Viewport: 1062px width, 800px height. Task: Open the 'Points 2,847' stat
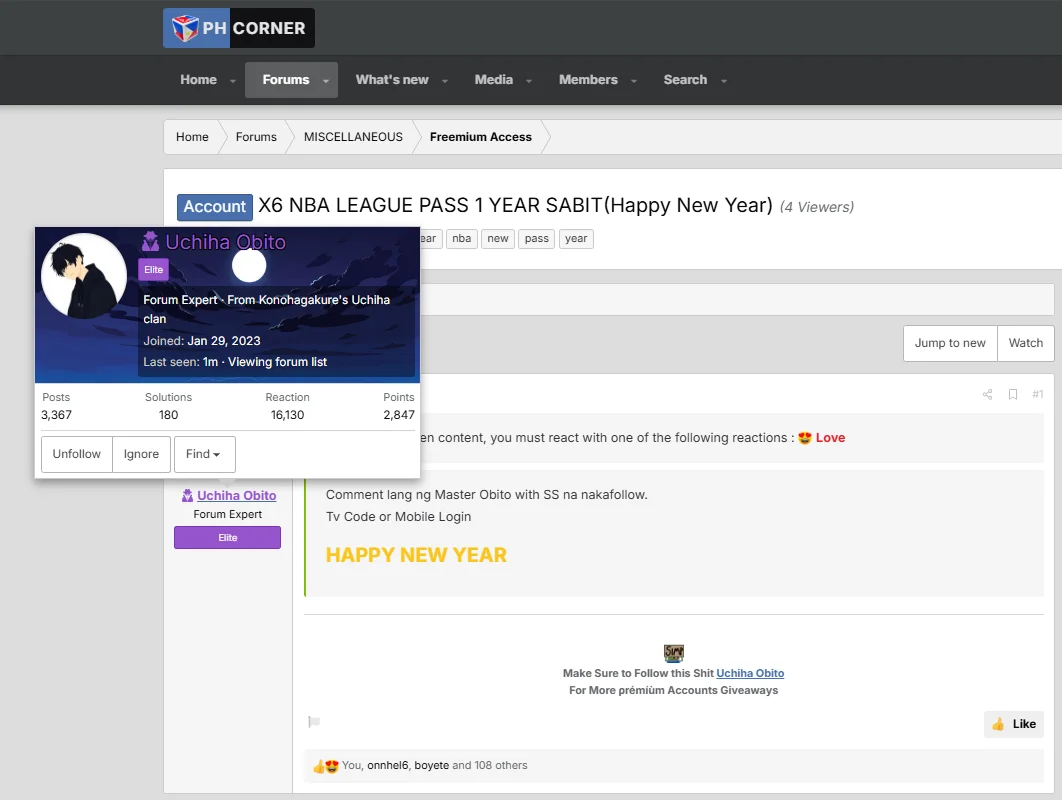(x=399, y=406)
